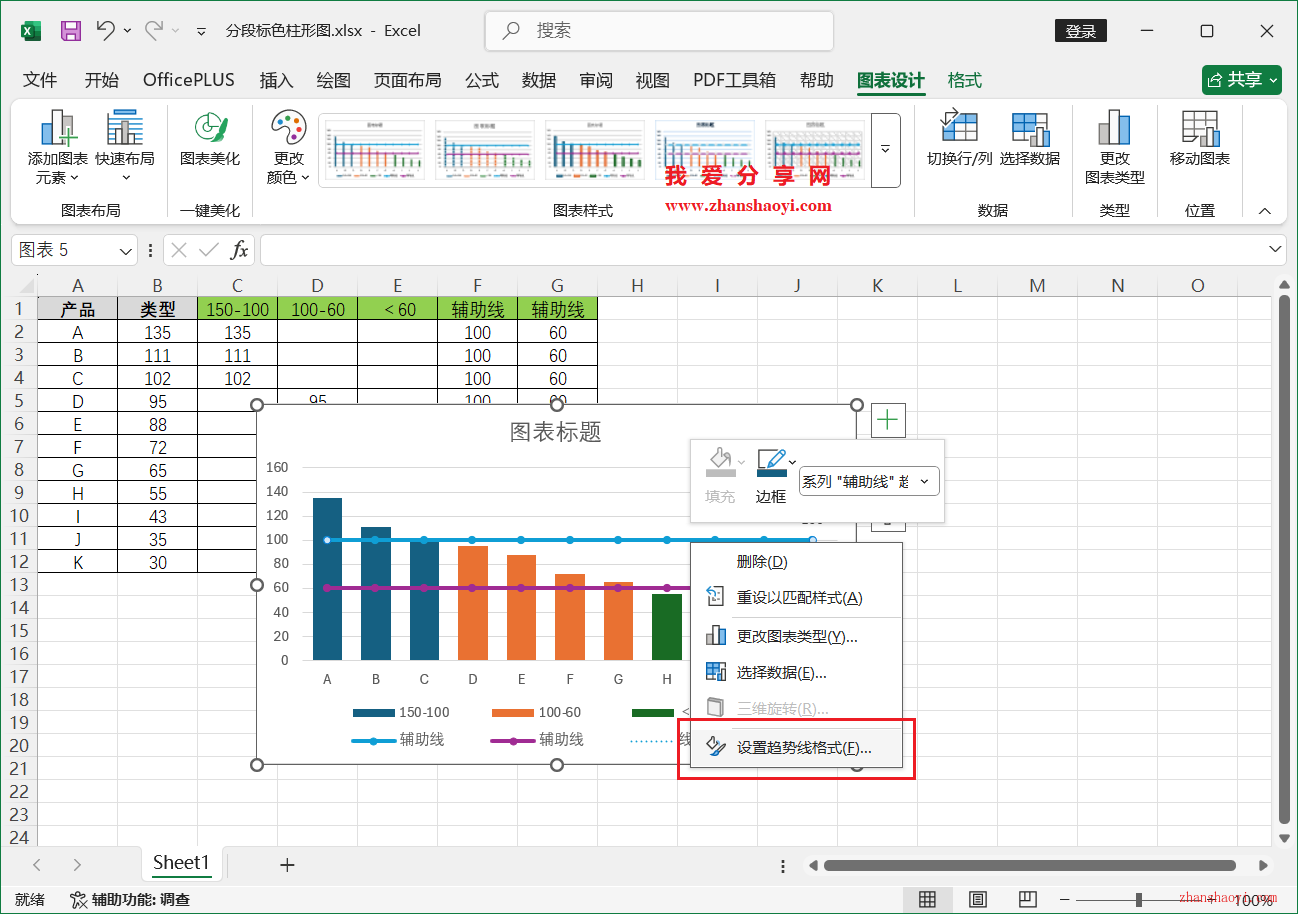Switch to the 格式 ribbon tab
Image resolution: width=1298 pixels, height=914 pixels.
coord(963,80)
